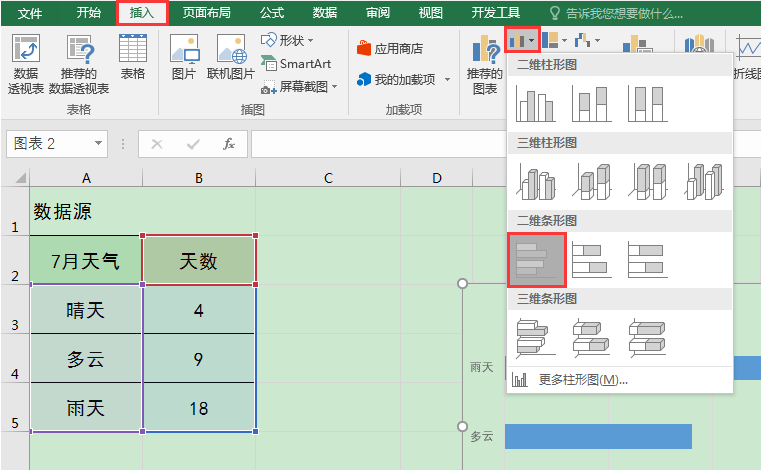Open Recommended Charts
This screenshot has width=761, height=470.
coord(484,65)
